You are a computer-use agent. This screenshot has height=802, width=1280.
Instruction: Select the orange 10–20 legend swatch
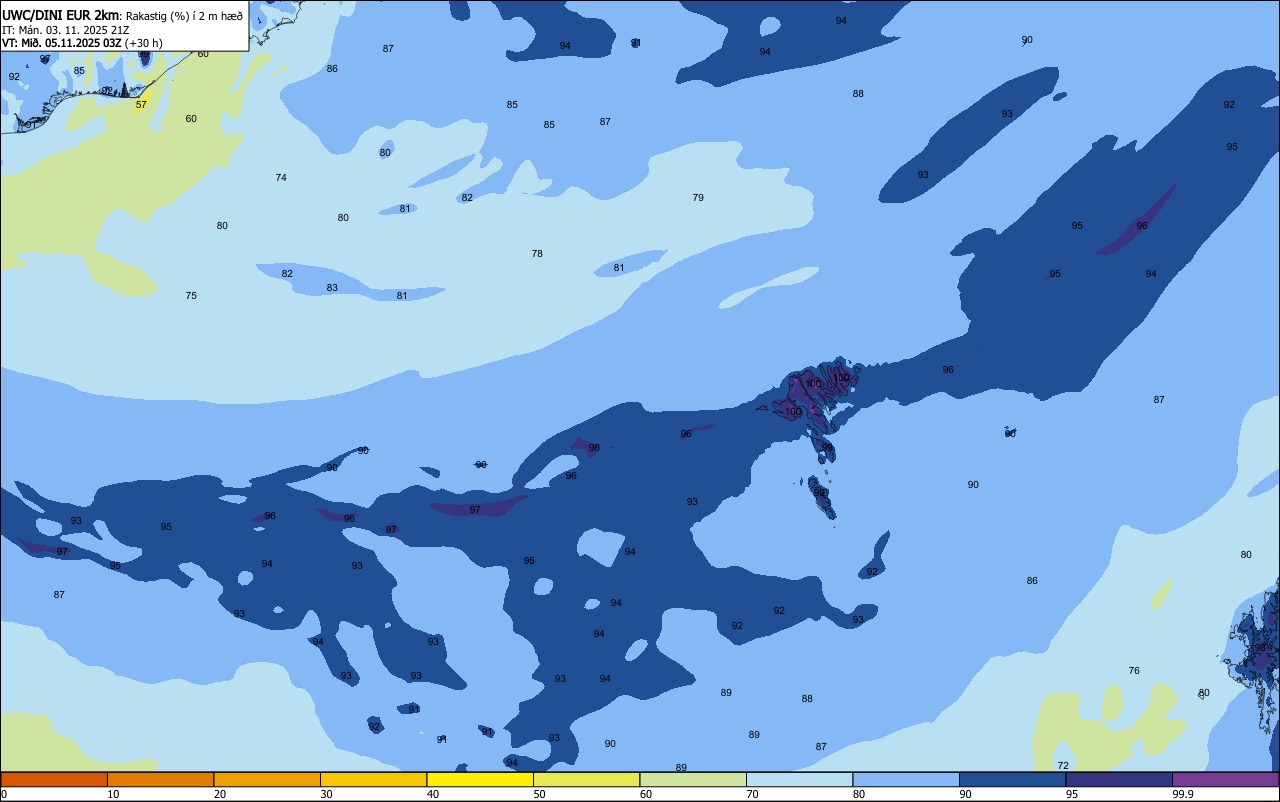tap(161, 780)
